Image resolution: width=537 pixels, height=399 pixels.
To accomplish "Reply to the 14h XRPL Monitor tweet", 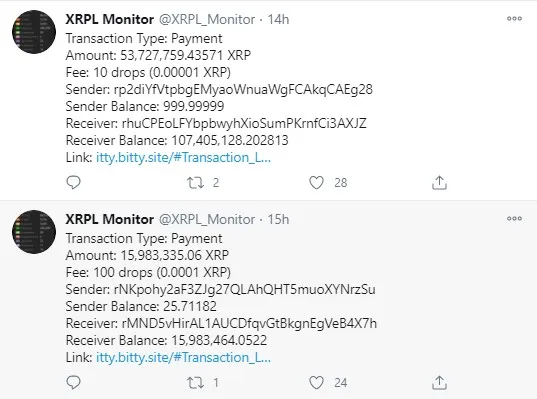I will [x=73, y=183].
